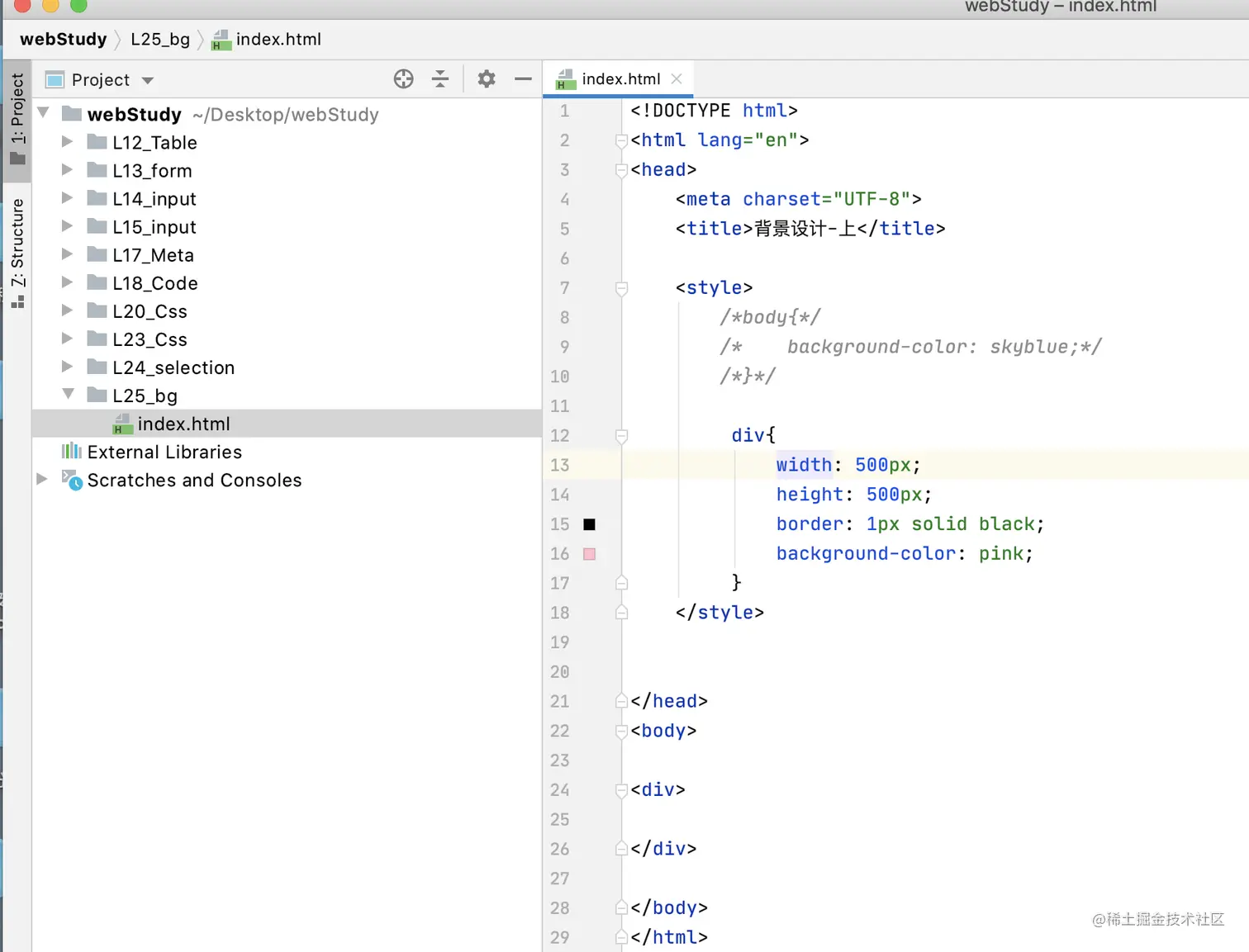Click webStudy in the breadcrumb bar
Viewport: 1249px width, 952px height.
click(x=64, y=40)
